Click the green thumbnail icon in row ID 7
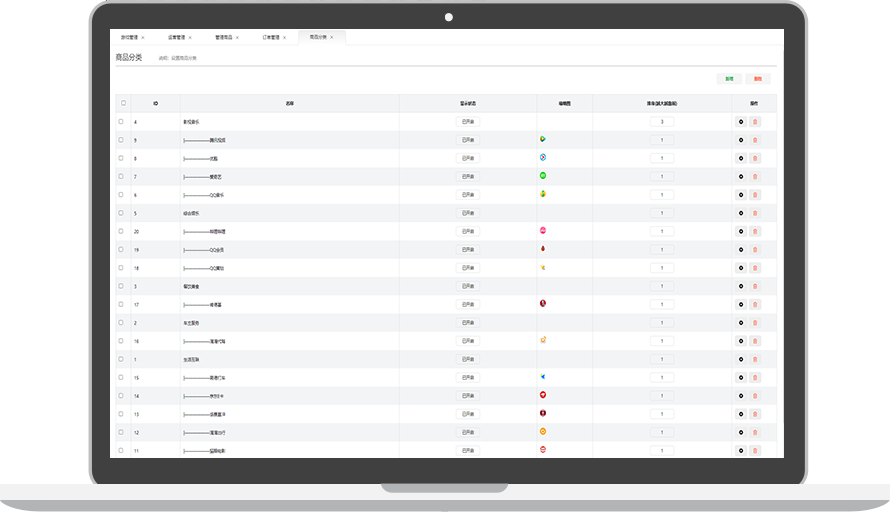 [542, 176]
